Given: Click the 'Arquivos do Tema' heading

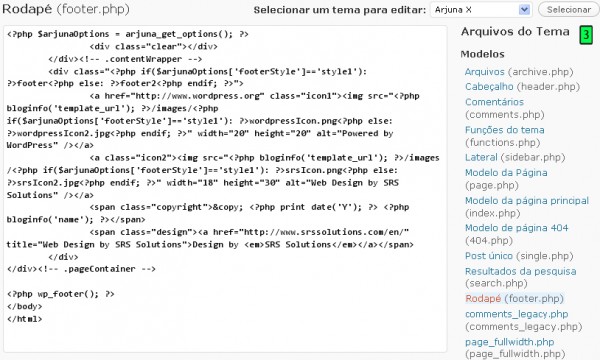Looking at the screenshot, I should click(x=515, y=31).
